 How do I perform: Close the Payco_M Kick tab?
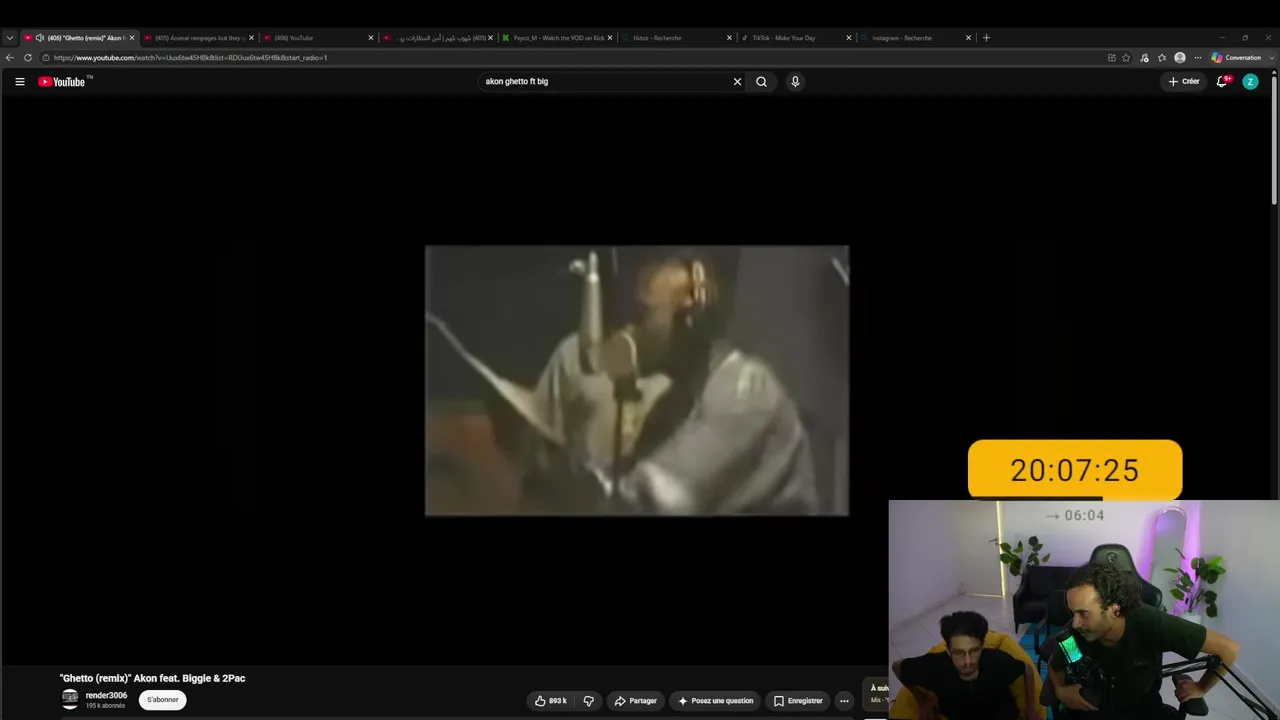(609, 38)
